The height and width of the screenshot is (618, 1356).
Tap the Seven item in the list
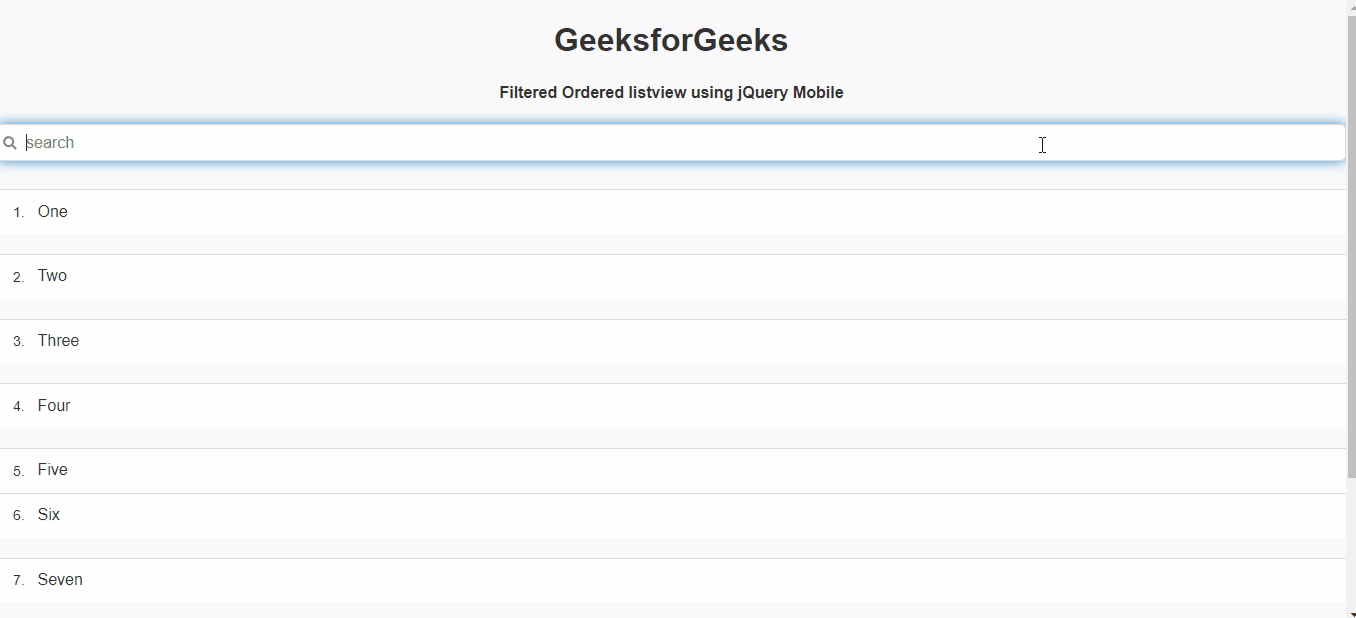tap(60, 580)
